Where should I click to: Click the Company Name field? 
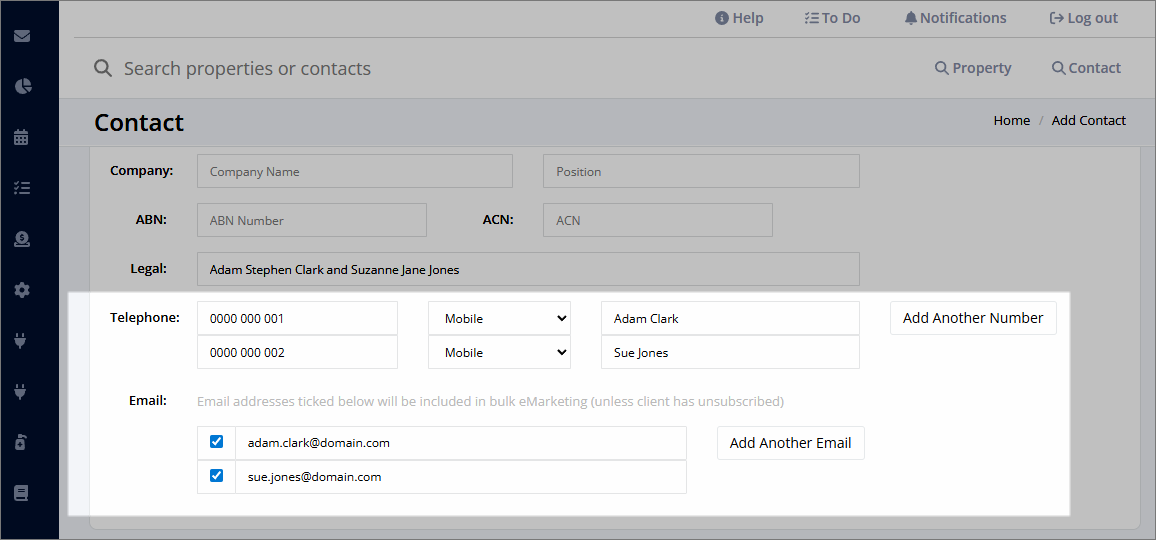(x=355, y=171)
